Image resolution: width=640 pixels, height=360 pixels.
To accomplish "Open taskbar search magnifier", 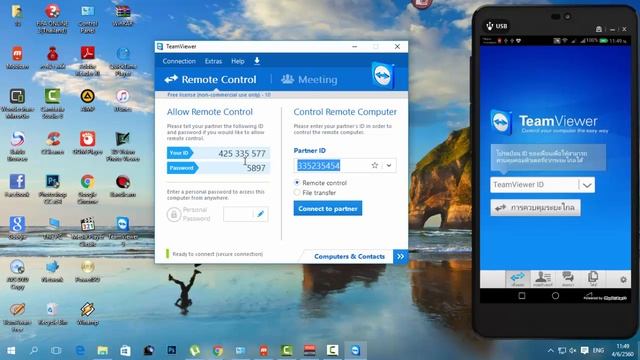I will click(34, 350).
